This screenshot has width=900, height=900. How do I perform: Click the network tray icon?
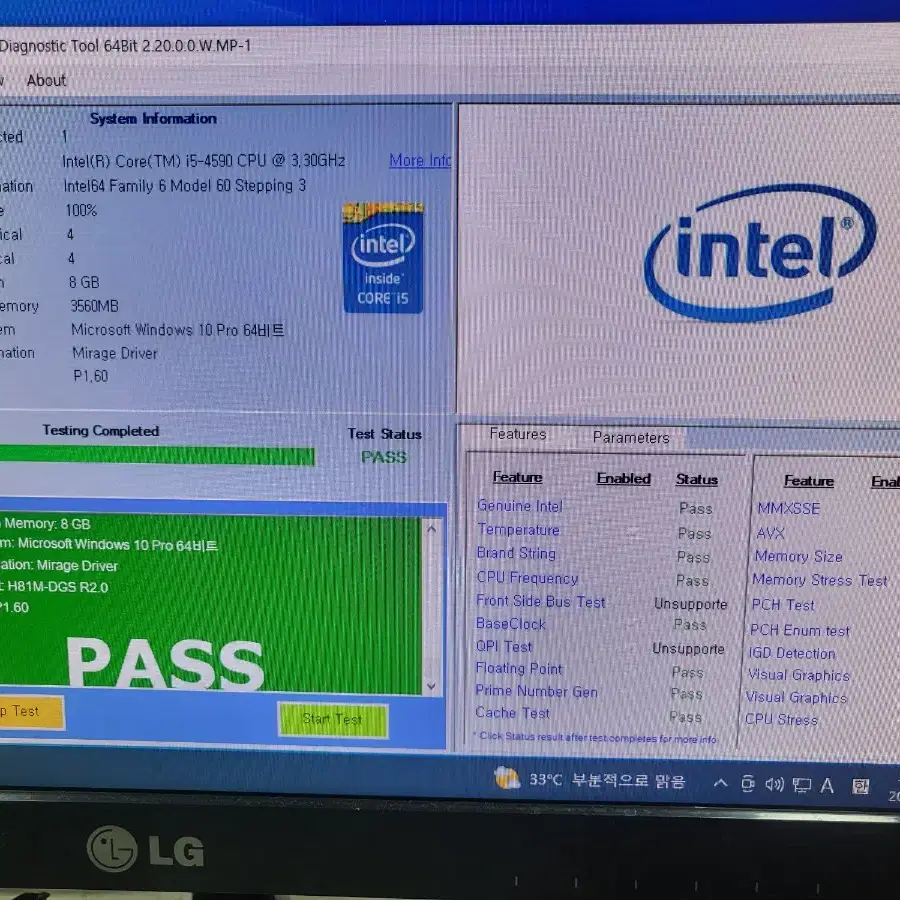pyautogui.click(x=801, y=785)
